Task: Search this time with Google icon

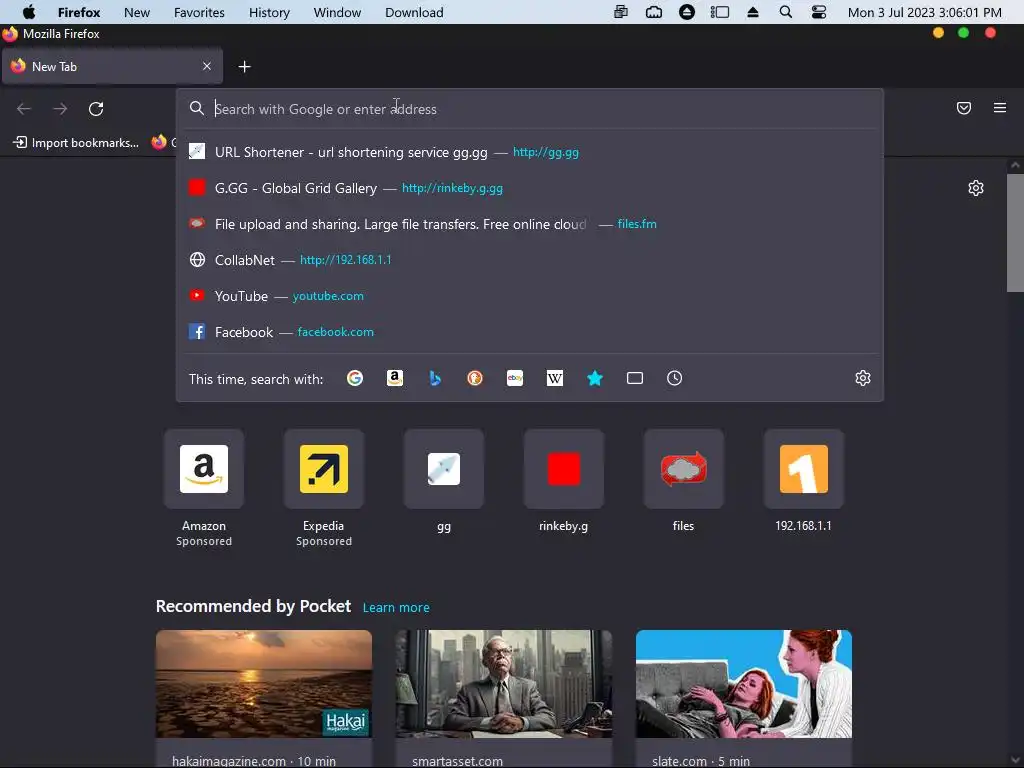Action: click(355, 378)
